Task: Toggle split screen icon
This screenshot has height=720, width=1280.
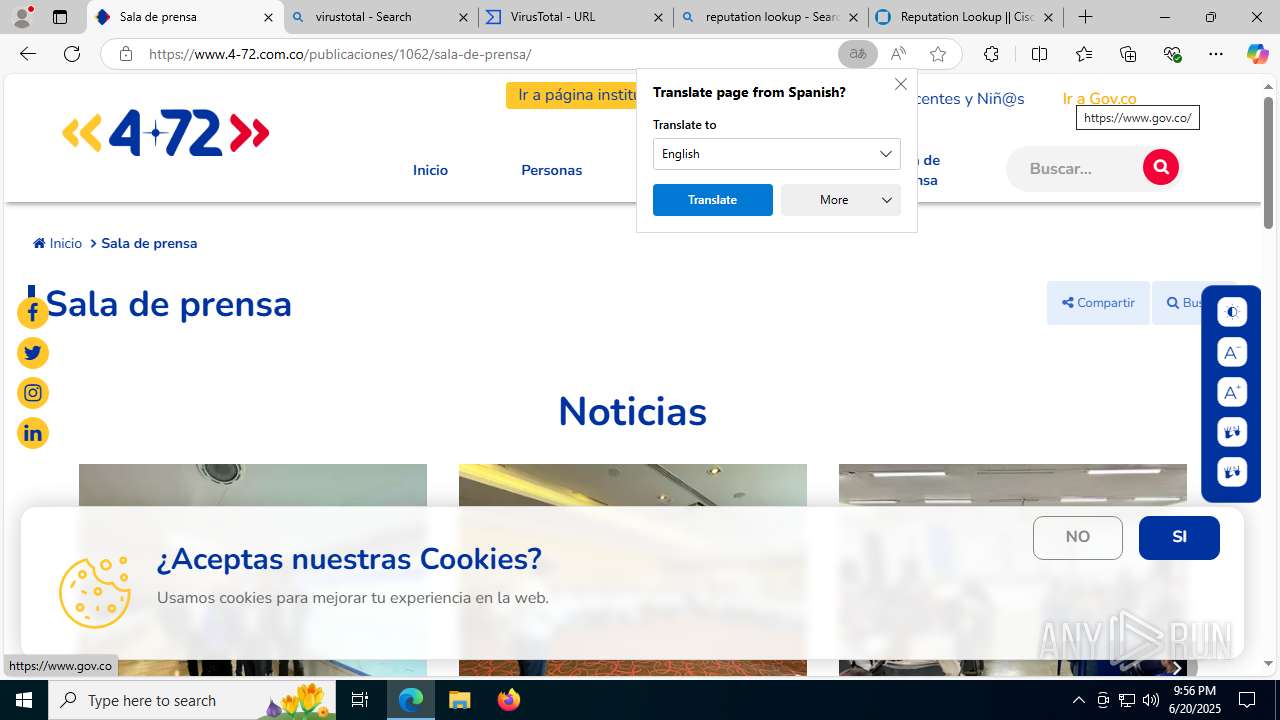Action: [1039, 54]
